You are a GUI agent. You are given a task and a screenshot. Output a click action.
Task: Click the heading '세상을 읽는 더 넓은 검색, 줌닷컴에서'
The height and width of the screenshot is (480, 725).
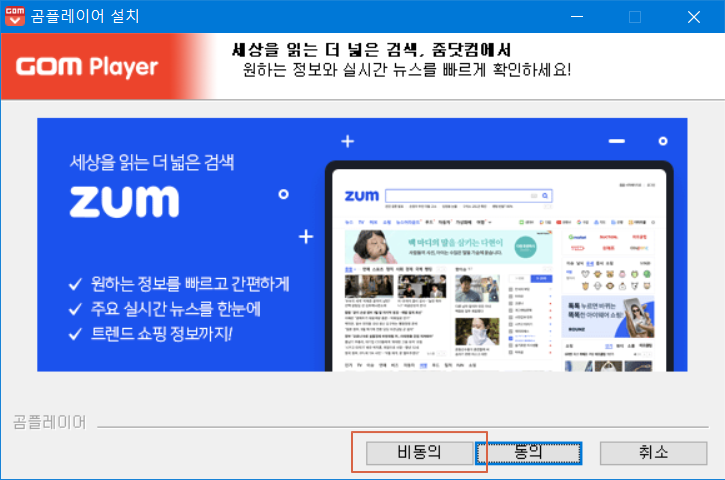point(371,49)
